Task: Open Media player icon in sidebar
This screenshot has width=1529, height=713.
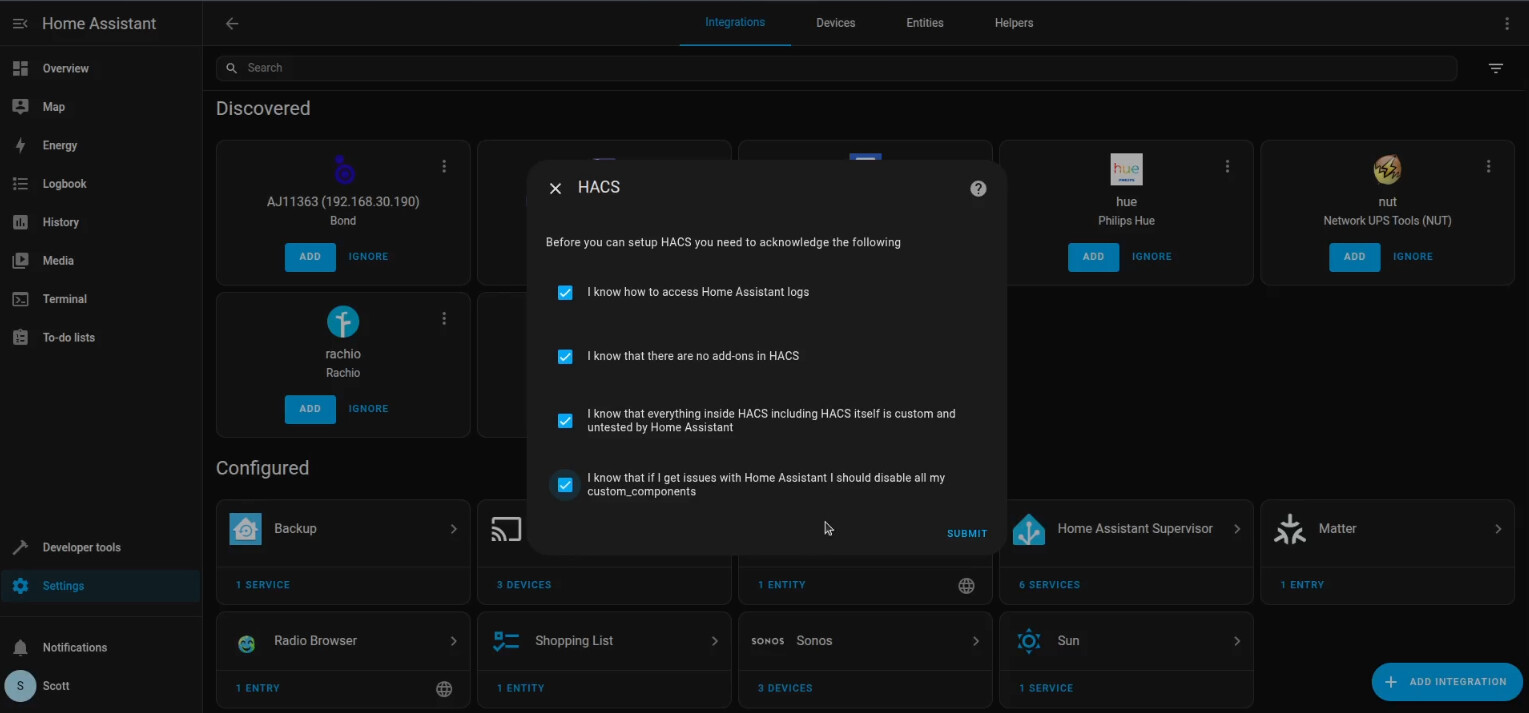Action: 20,261
